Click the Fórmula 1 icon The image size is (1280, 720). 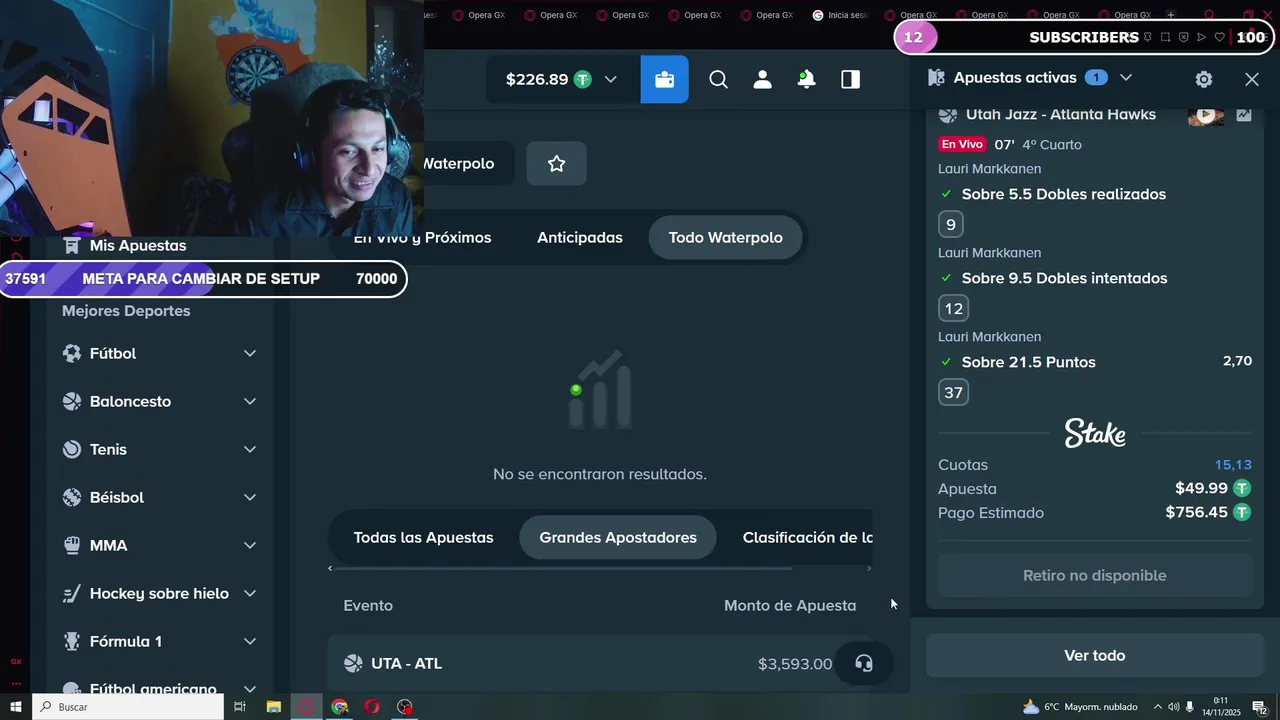tap(72, 641)
